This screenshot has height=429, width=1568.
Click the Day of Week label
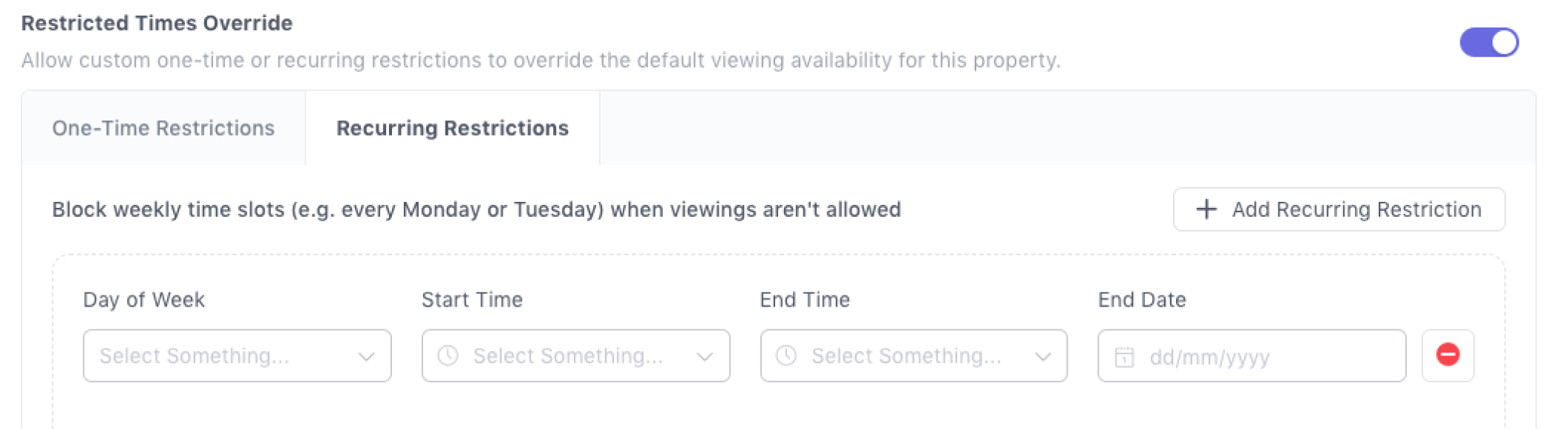coord(144,300)
